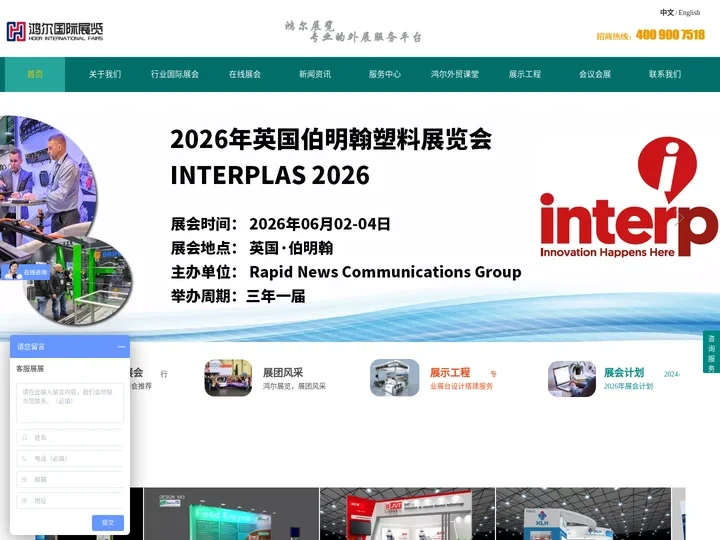Open 展示工程 booth thumbnail image
Image resolution: width=720 pixels, height=540 pixels.
tap(394, 378)
